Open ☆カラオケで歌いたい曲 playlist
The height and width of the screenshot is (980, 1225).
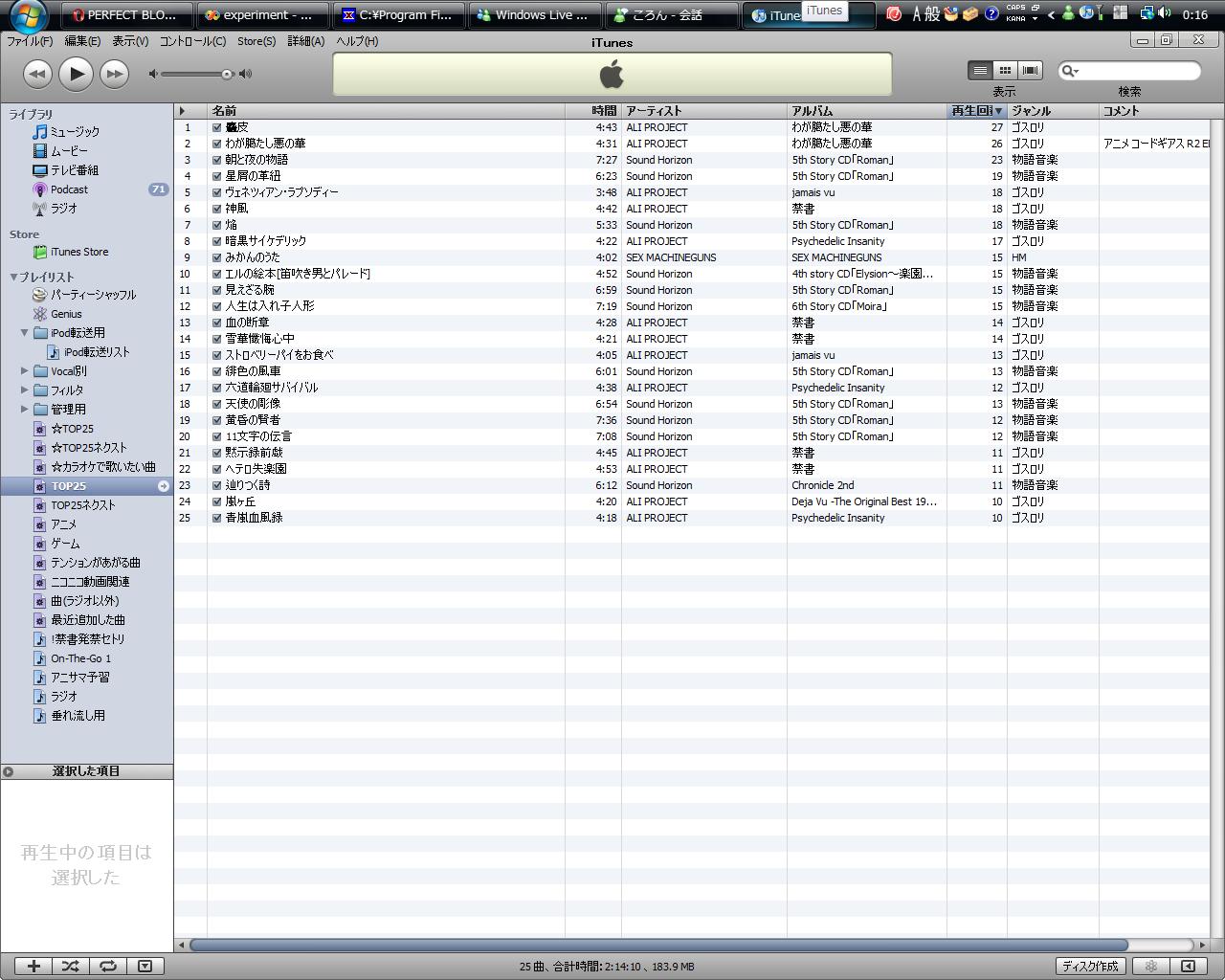[x=94, y=467]
